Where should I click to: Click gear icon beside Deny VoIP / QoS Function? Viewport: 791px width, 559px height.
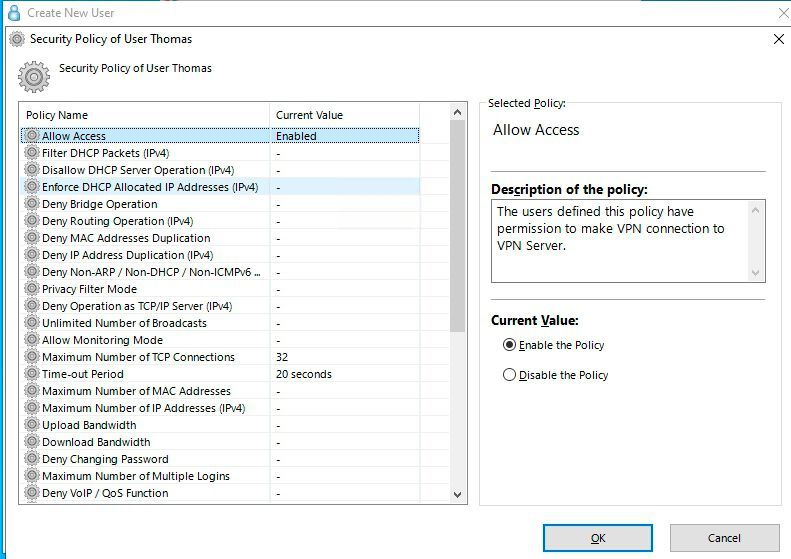32,493
